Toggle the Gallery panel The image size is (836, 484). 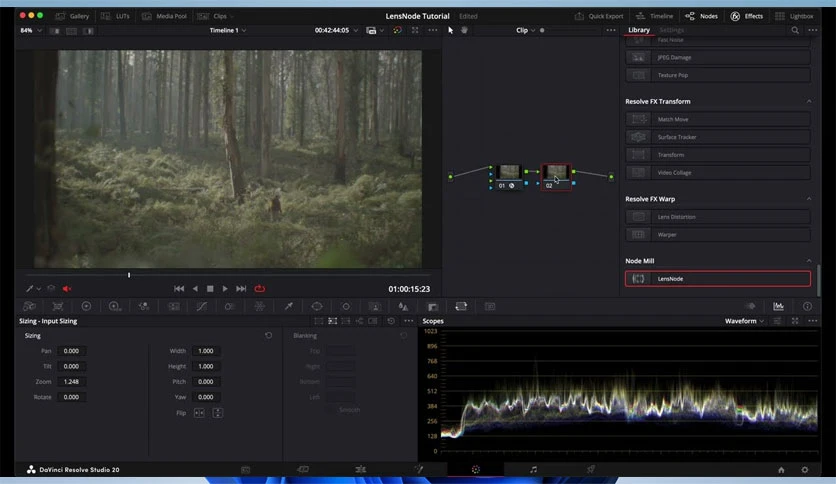pyautogui.click(x=73, y=16)
